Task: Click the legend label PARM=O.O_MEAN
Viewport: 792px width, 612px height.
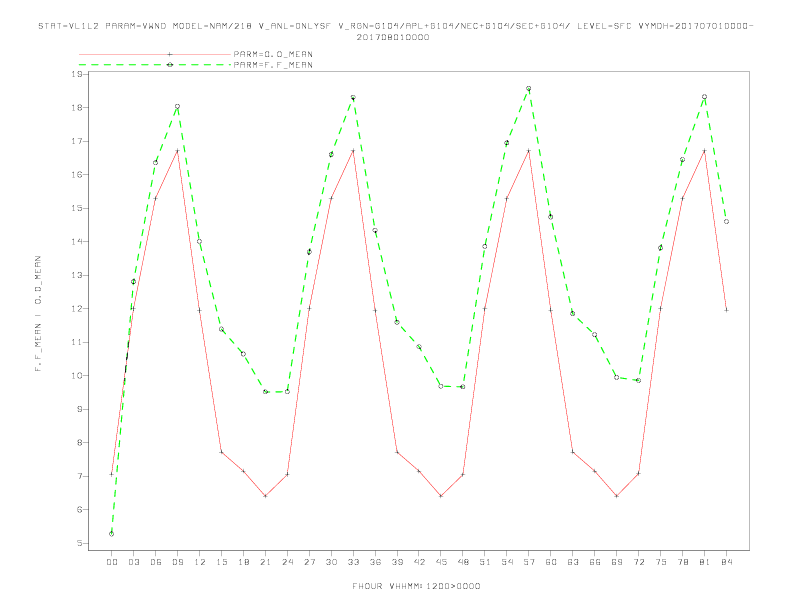Action: [273, 54]
